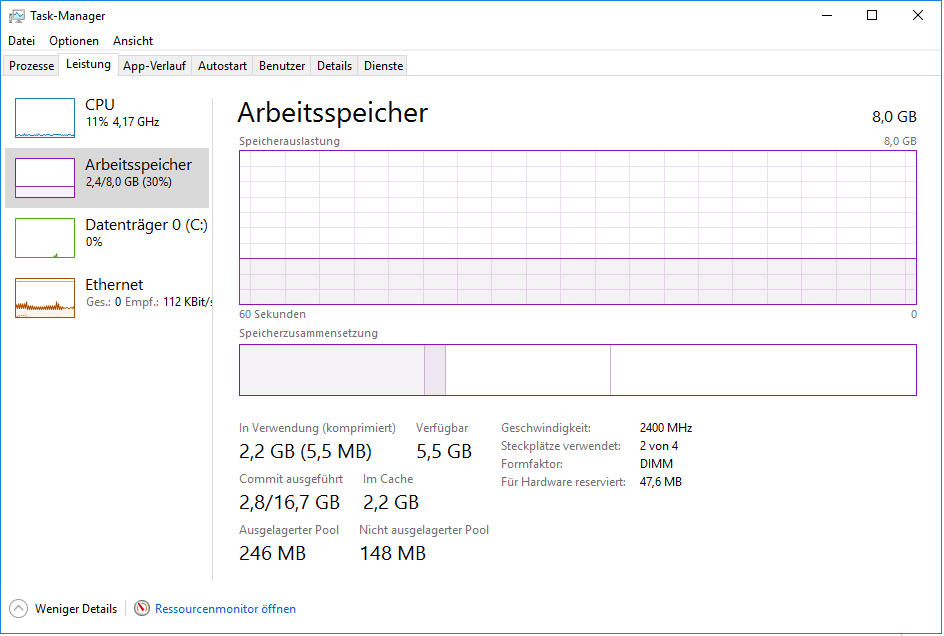
Task: Select the Datenträger 0 graph thumbnail
Action: coord(45,238)
